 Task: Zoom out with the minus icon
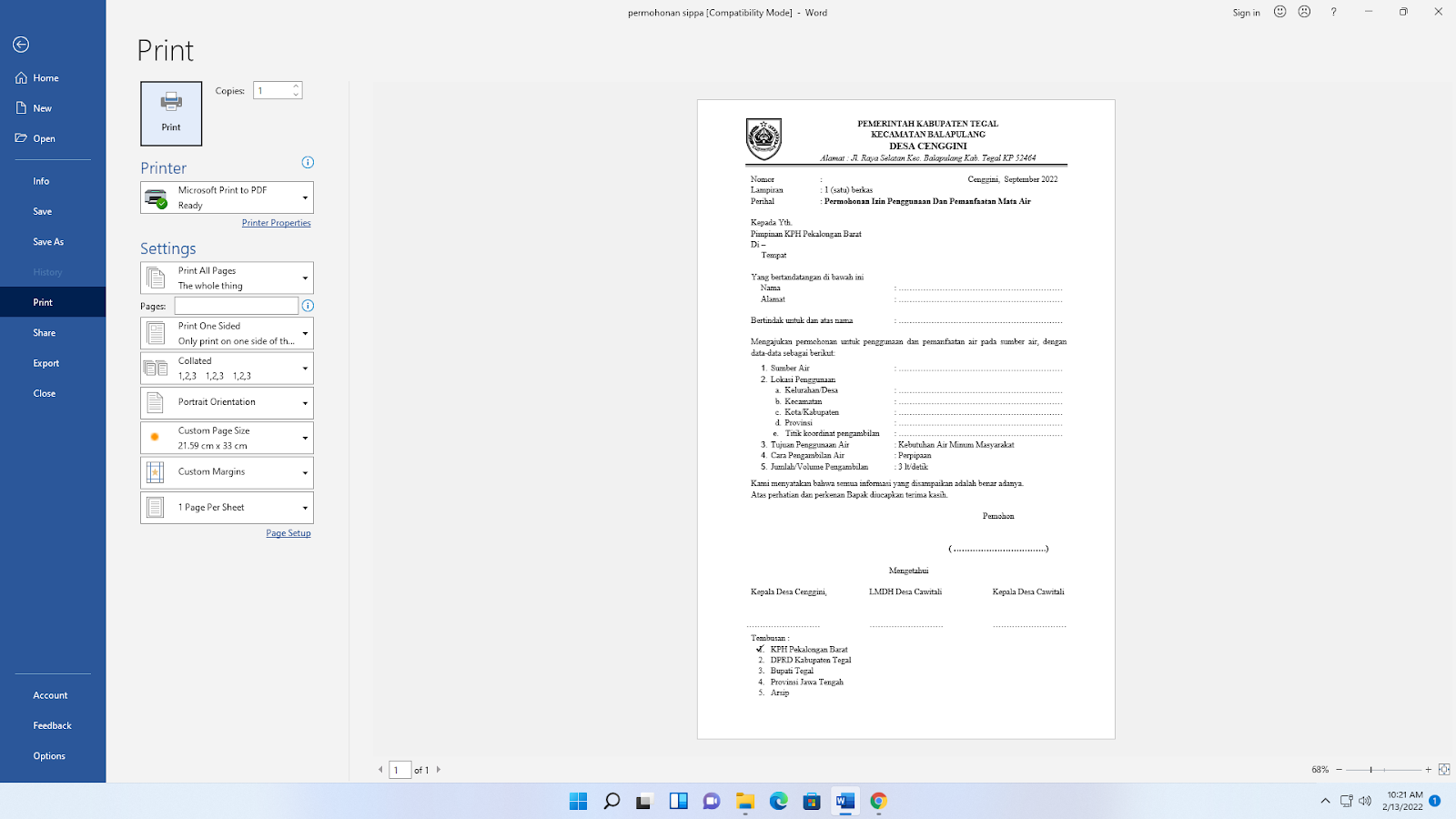click(x=1339, y=770)
